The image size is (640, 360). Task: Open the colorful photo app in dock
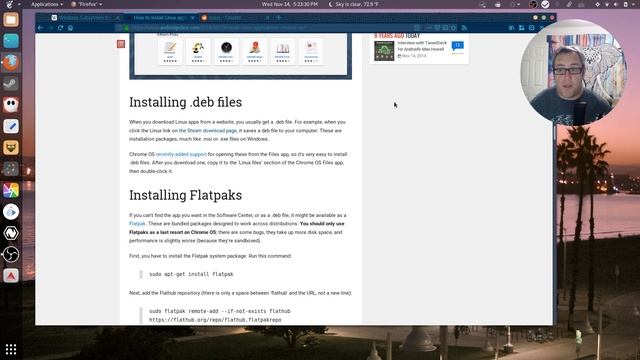[11, 190]
